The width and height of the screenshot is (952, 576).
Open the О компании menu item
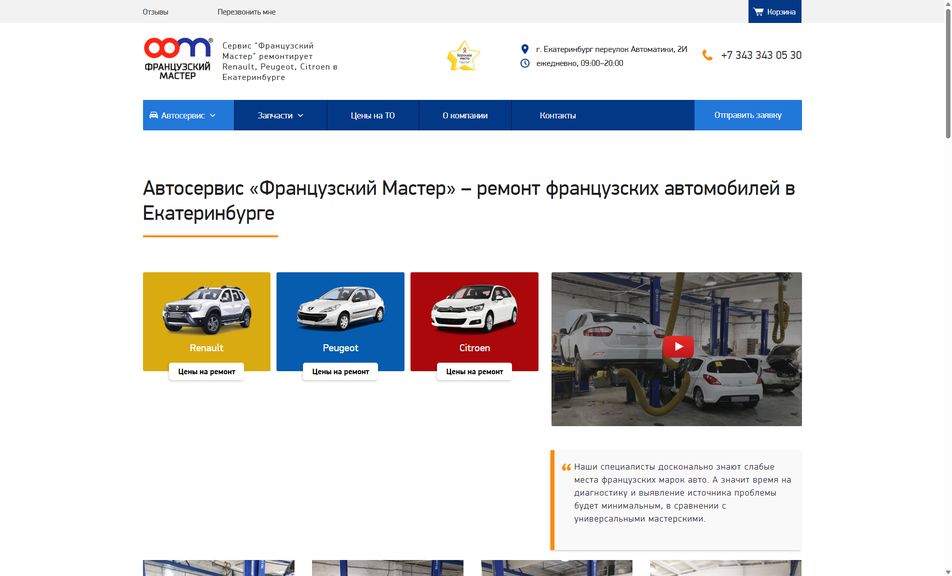[x=465, y=115]
